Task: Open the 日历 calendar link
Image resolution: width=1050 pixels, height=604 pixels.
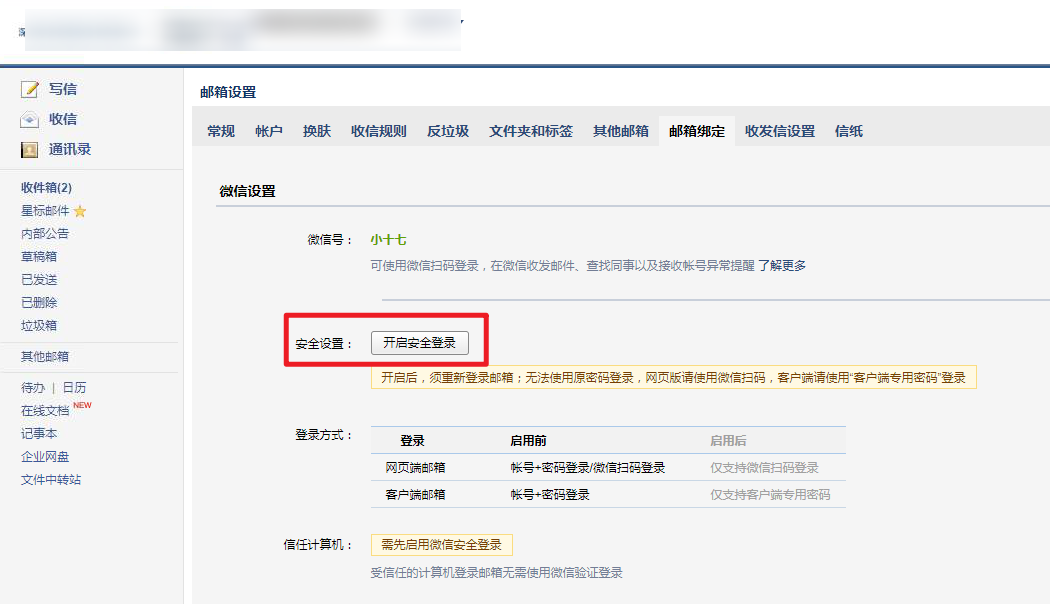Action: 74,388
